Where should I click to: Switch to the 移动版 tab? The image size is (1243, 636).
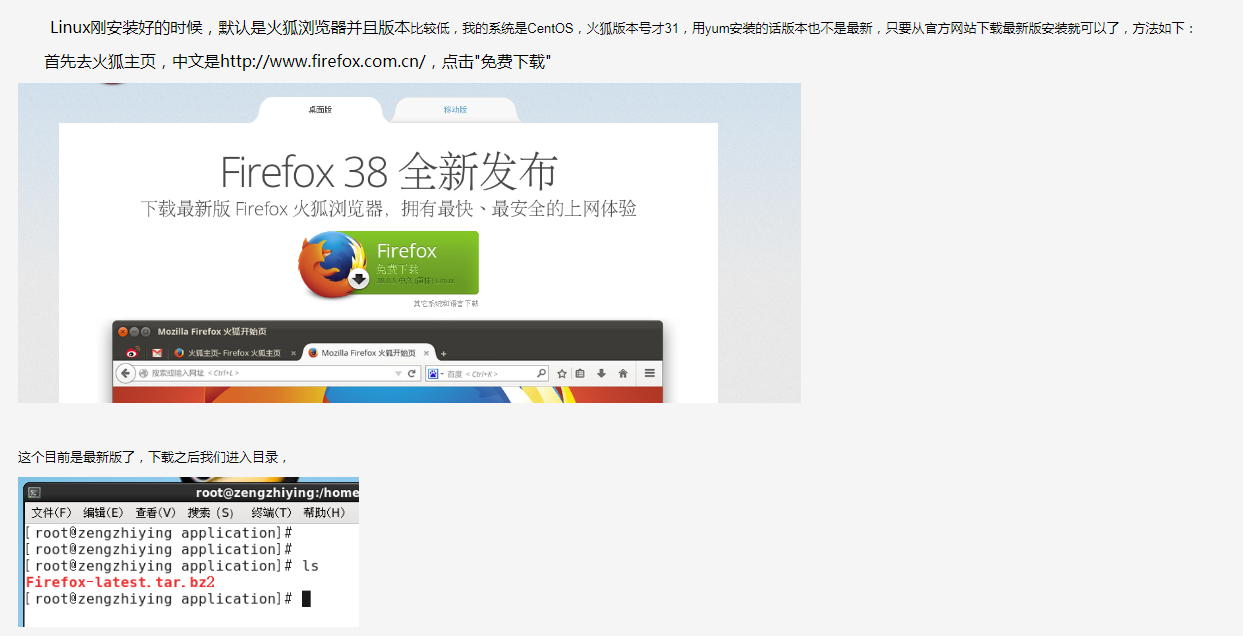tap(455, 110)
